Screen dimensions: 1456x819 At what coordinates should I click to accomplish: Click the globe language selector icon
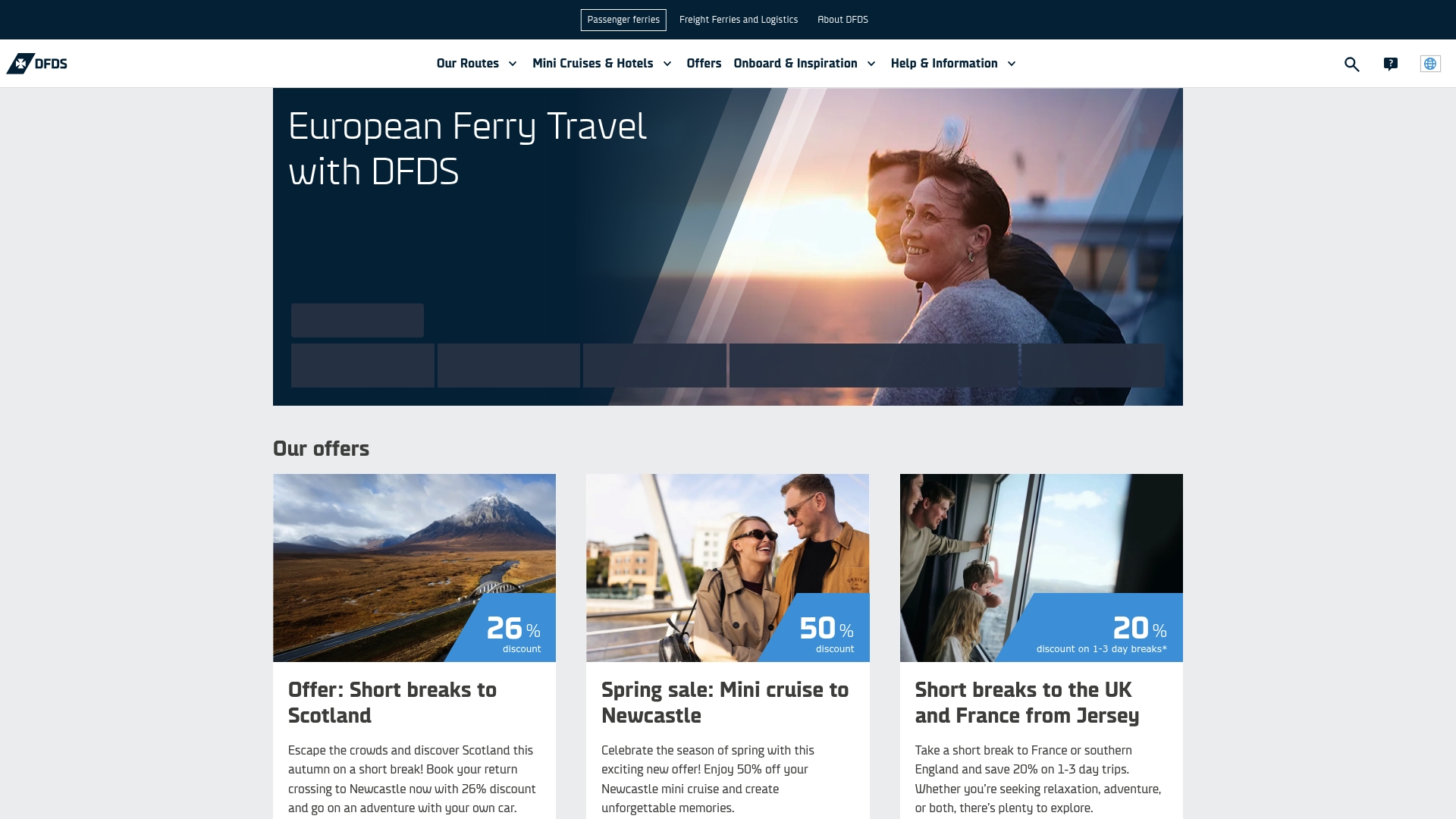coord(1430,64)
